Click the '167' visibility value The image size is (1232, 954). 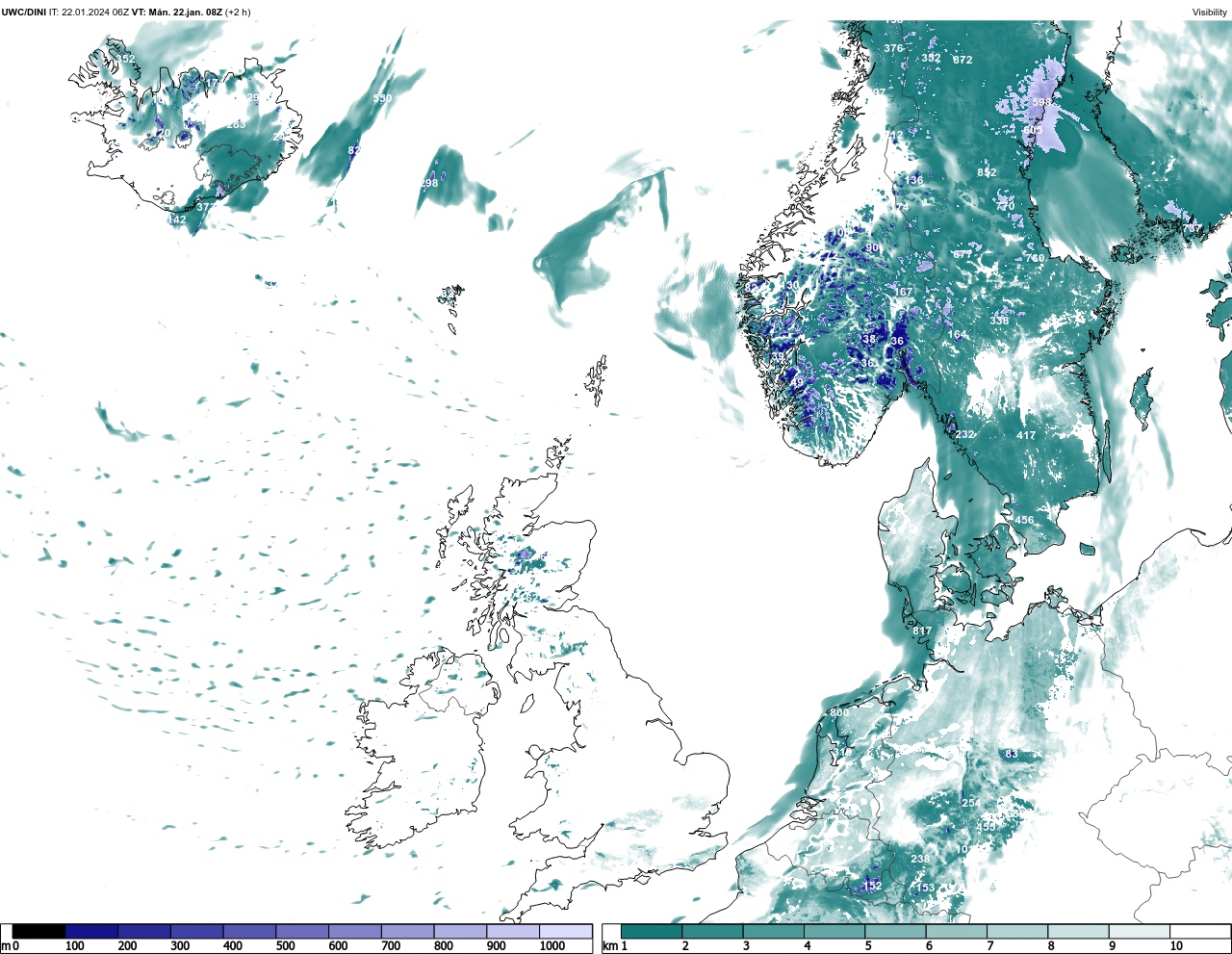click(x=903, y=292)
